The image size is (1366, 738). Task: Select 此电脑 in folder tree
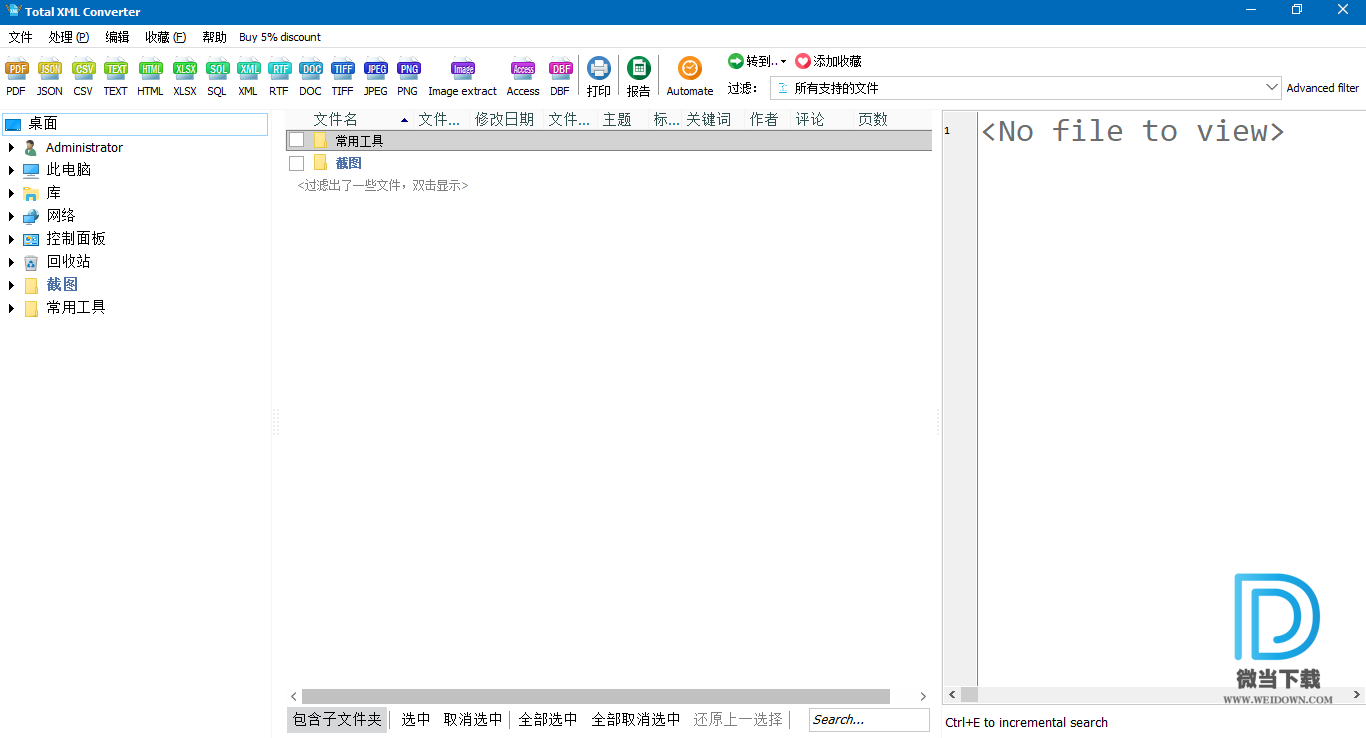pyautogui.click(x=69, y=170)
